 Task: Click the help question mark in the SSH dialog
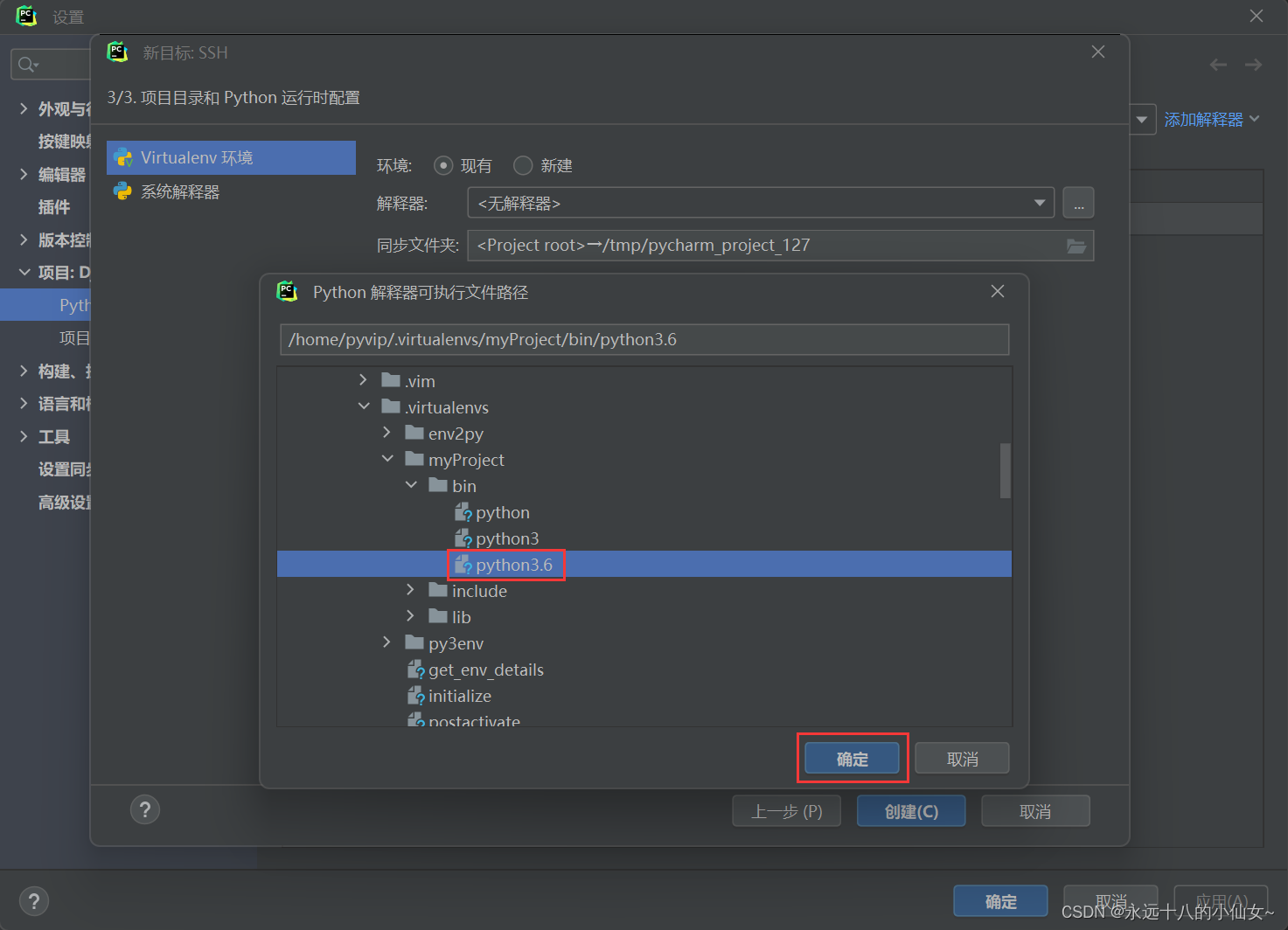[145, 809]
